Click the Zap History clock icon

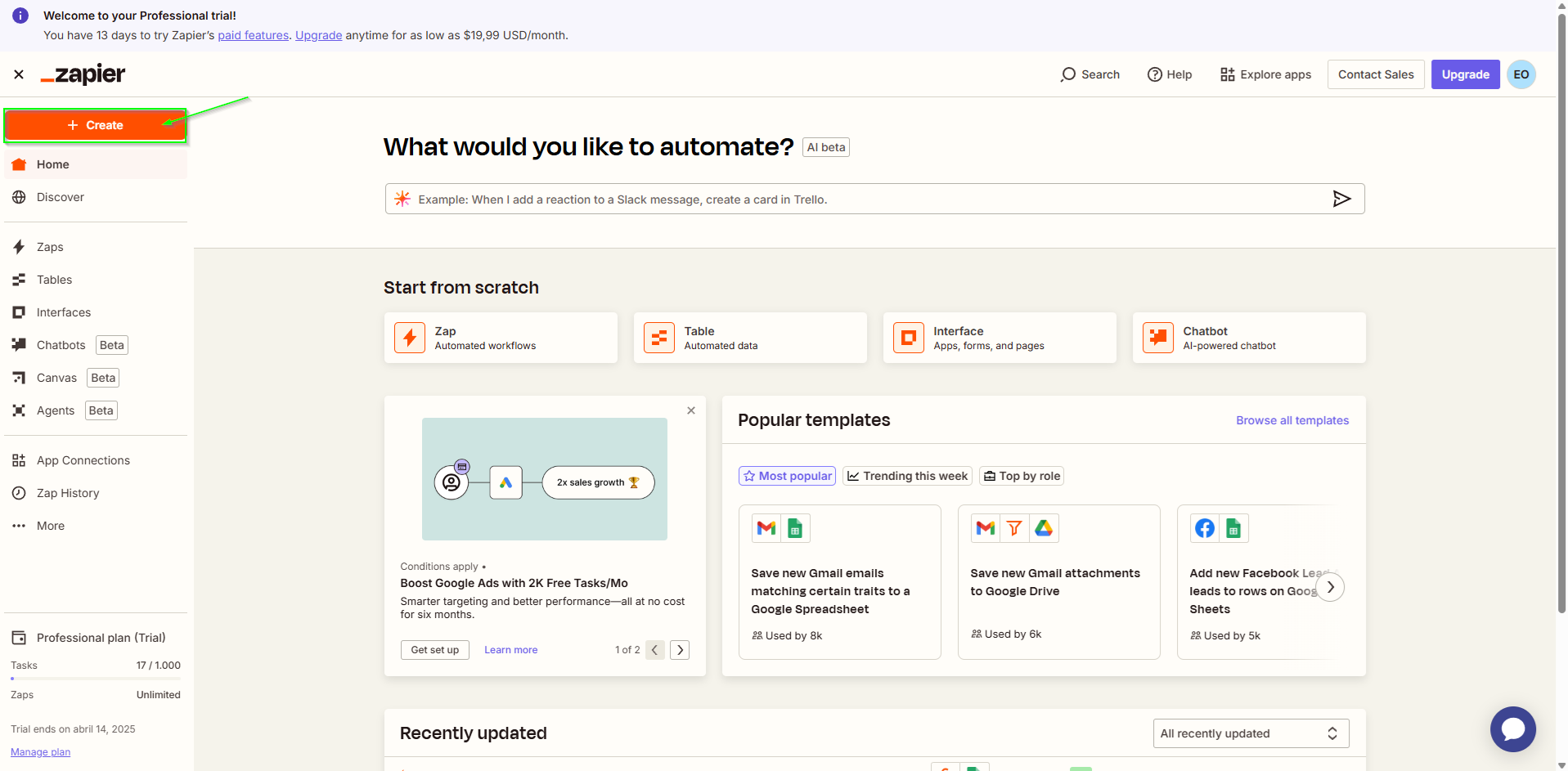click(19, 493)
